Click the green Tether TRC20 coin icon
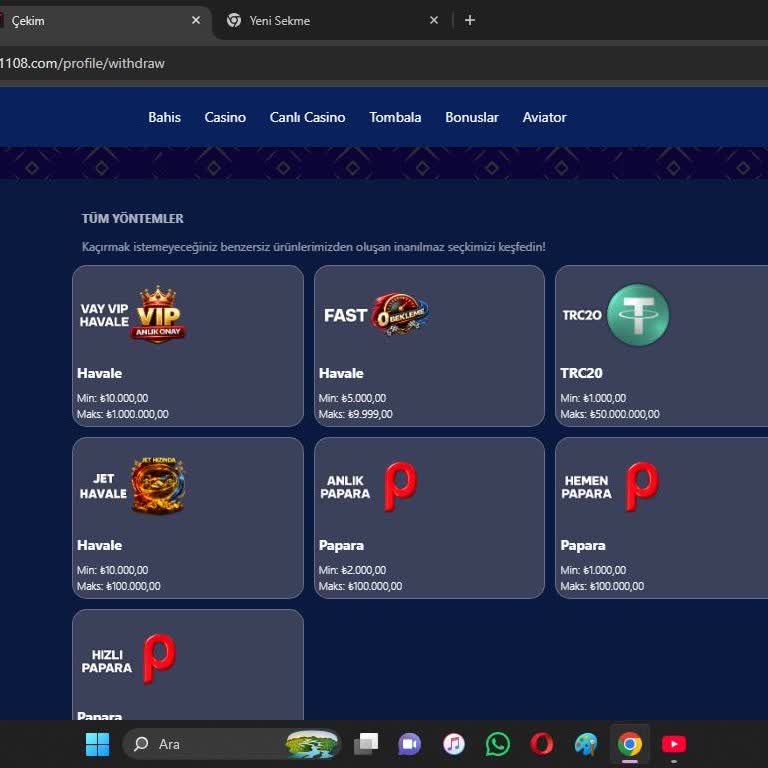The height and width of the screenshot is (768, 768). pyautogui.click(x=638, y=315)
